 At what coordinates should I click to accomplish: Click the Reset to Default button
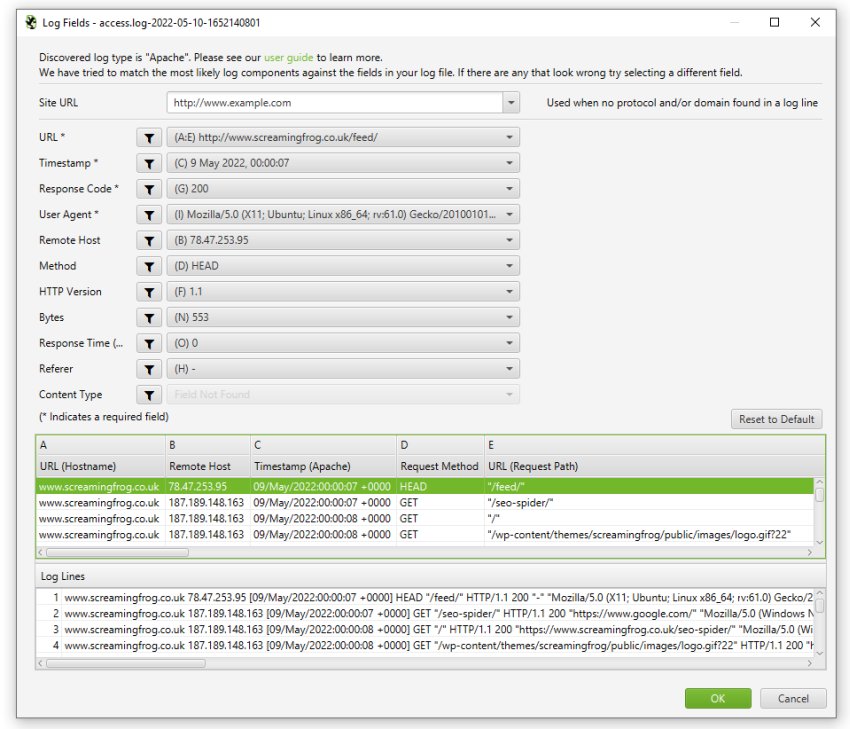point(777,419)
